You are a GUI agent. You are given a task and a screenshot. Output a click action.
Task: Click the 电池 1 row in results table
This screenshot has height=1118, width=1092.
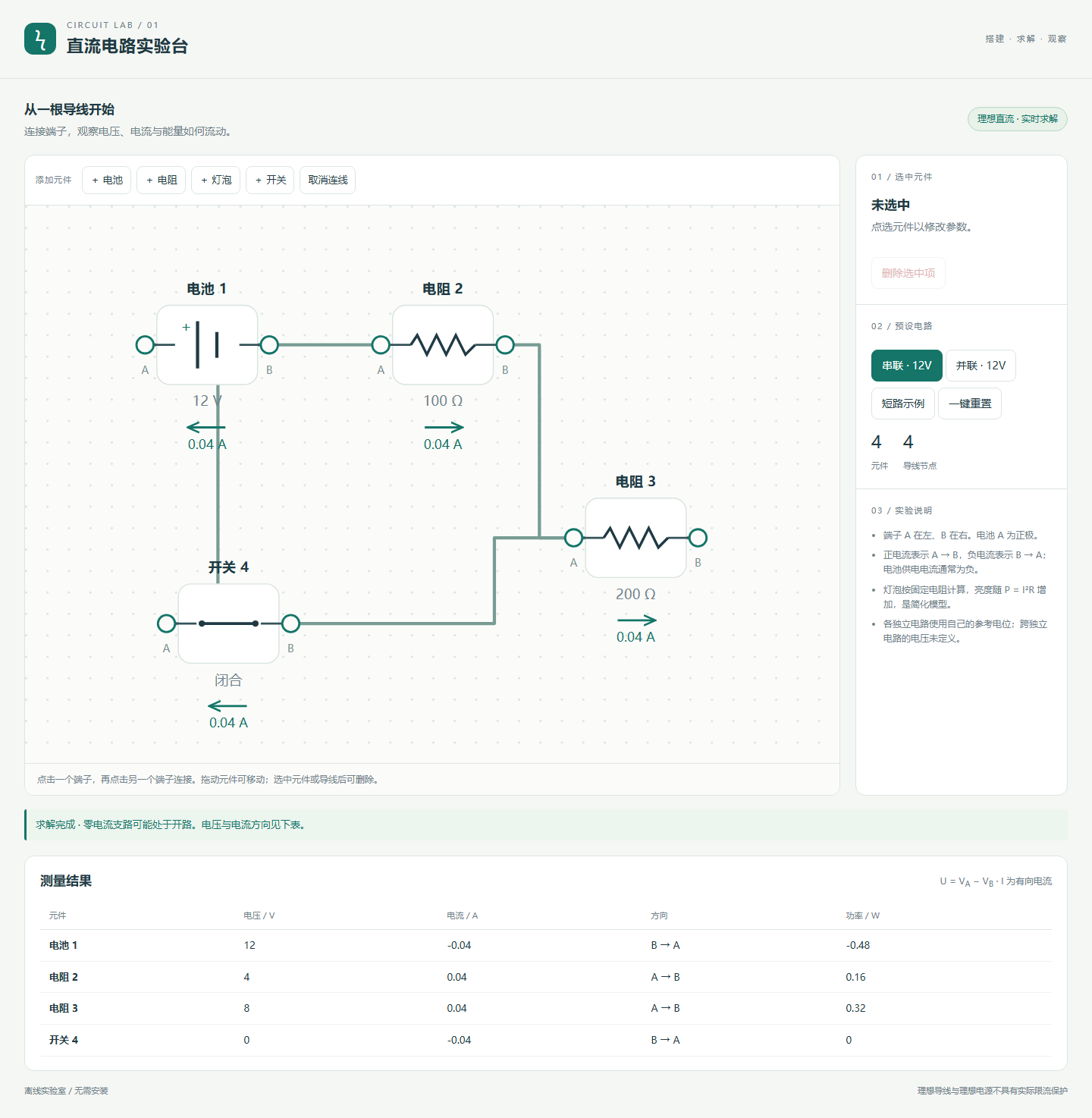(x=546, y=945)
